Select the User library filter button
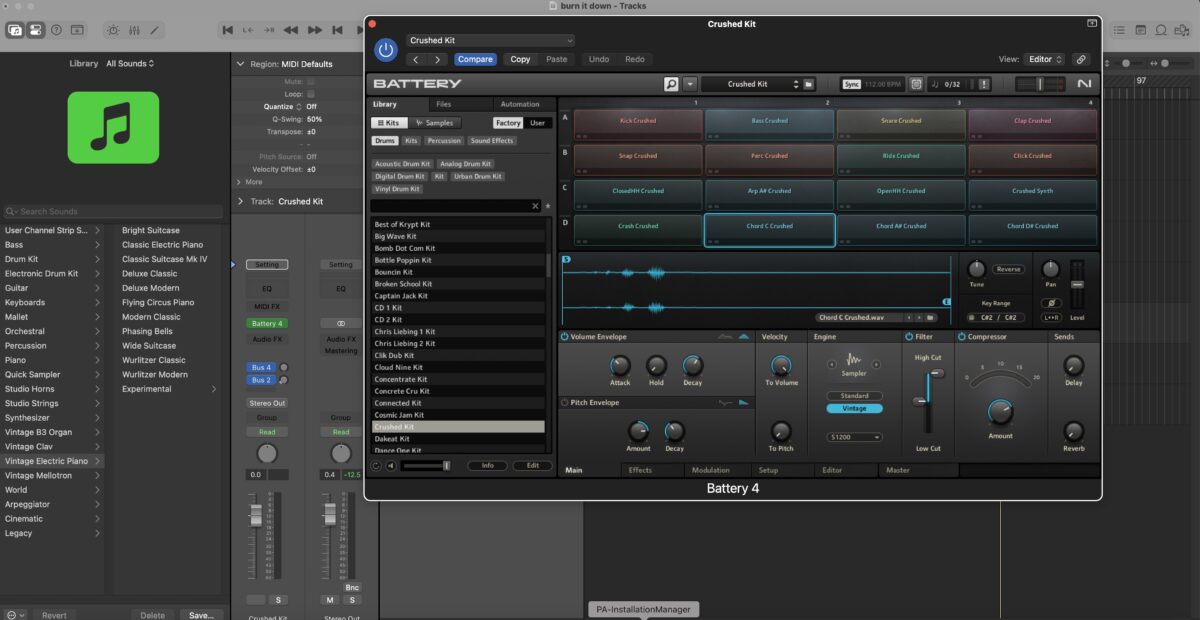Screen dimensions: 1200x620 [538, 123]
